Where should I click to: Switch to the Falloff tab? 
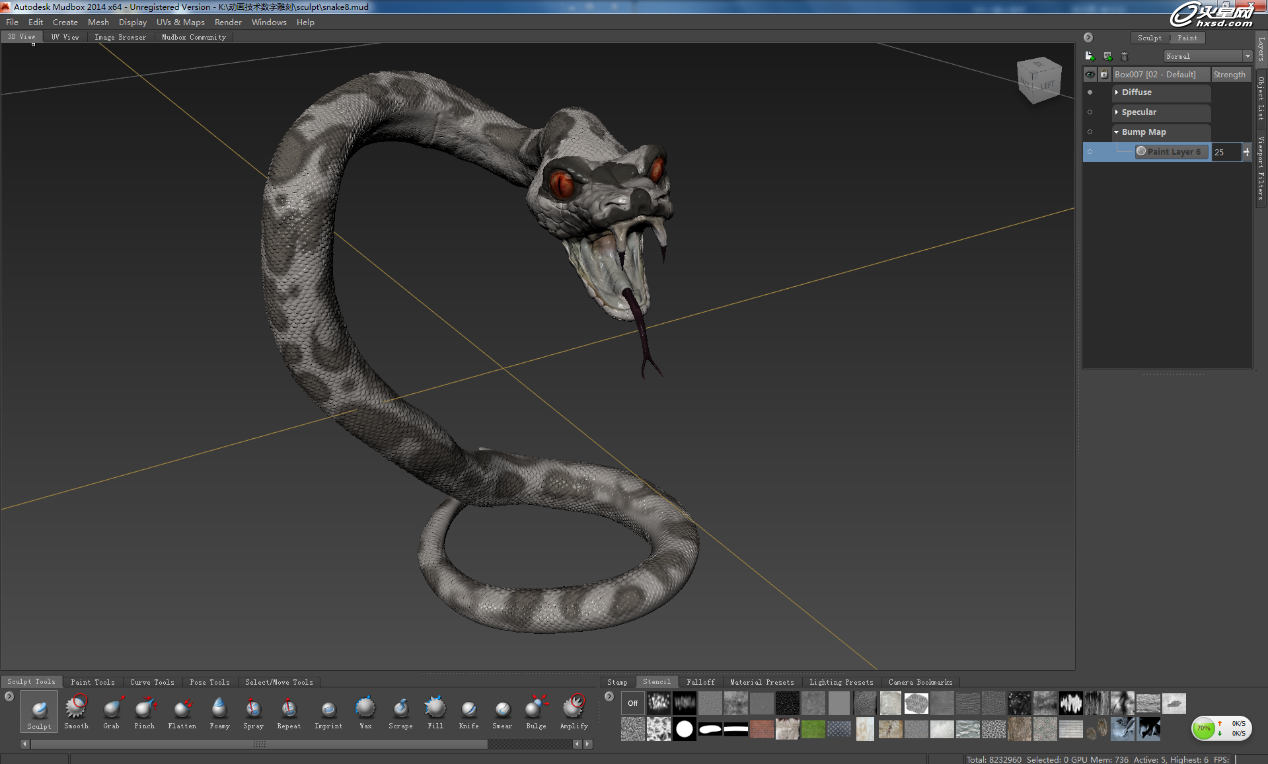pyautogui.click(x=700, y=682)
